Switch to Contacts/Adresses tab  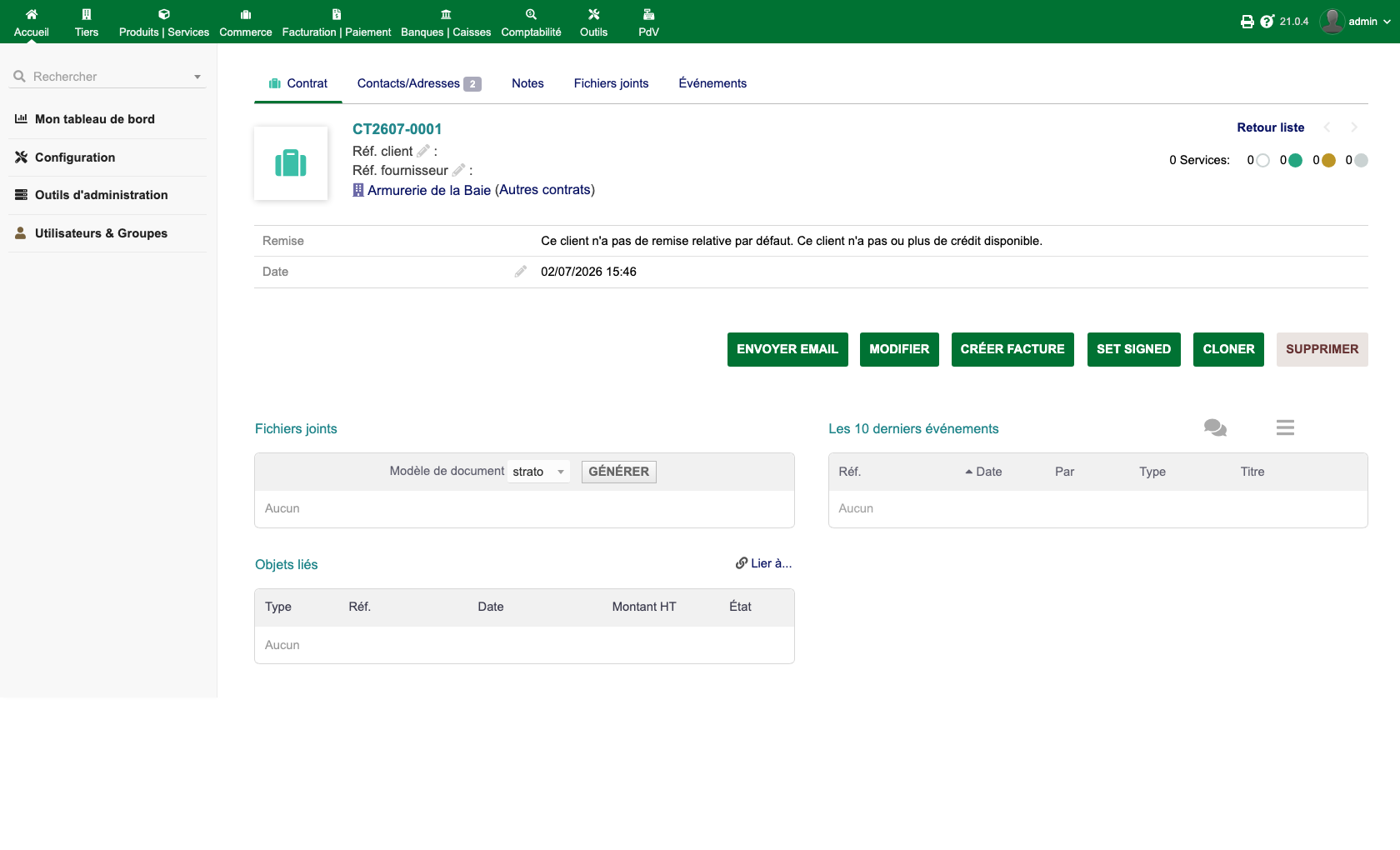pyautogui.click(x=419, y=83)
